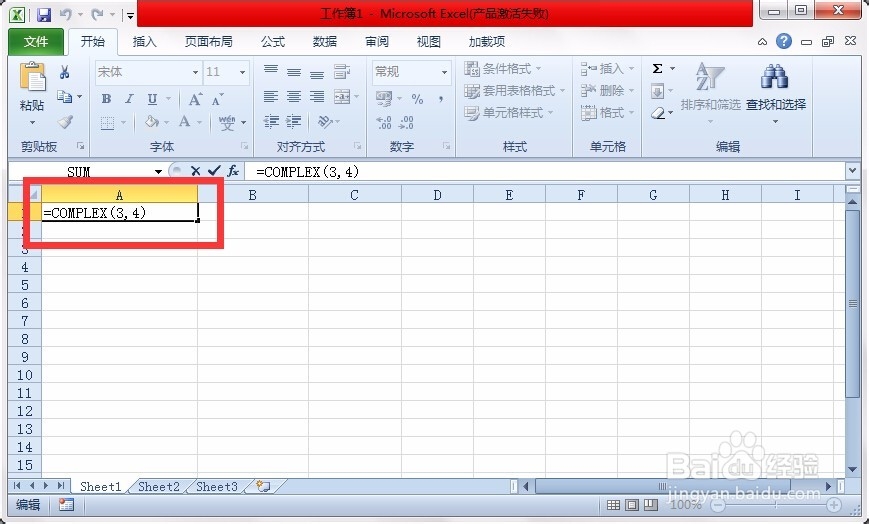
Task: Toggle Underline formatting
Action: [152, 99]
